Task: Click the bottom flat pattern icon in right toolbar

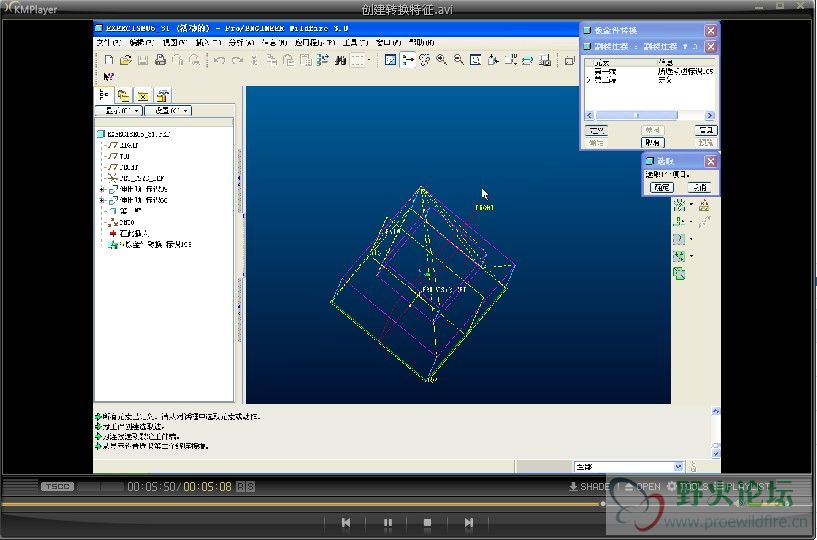Action: pos(679,273)
